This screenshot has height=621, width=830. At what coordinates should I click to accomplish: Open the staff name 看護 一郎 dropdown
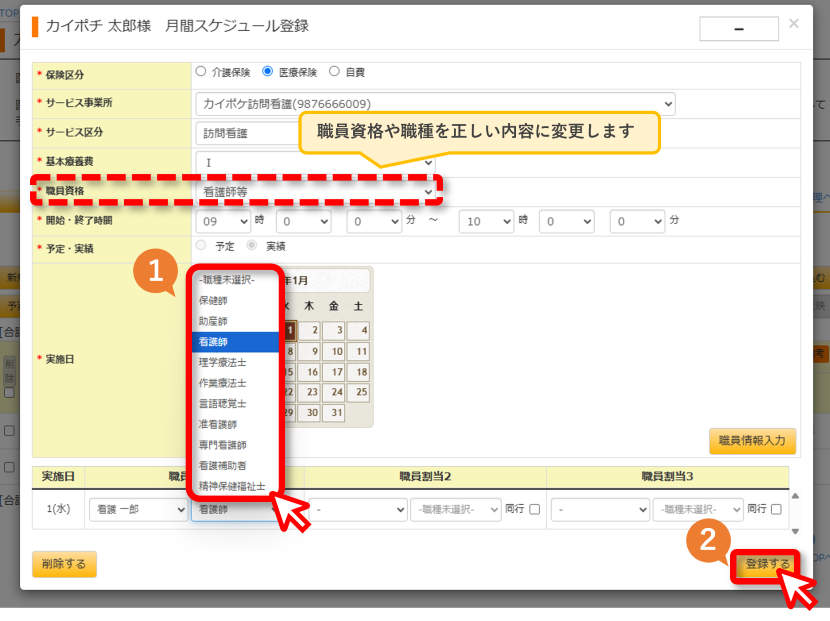[x=139, y=509]
